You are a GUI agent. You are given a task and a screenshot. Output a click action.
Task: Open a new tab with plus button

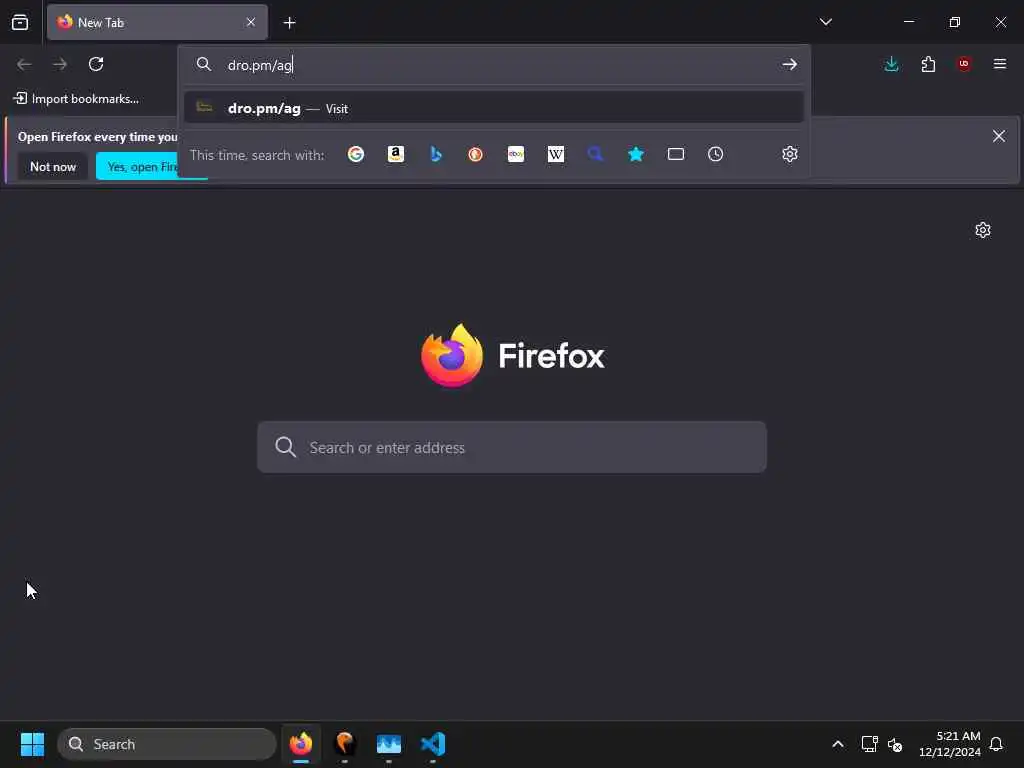coord(289,23)
